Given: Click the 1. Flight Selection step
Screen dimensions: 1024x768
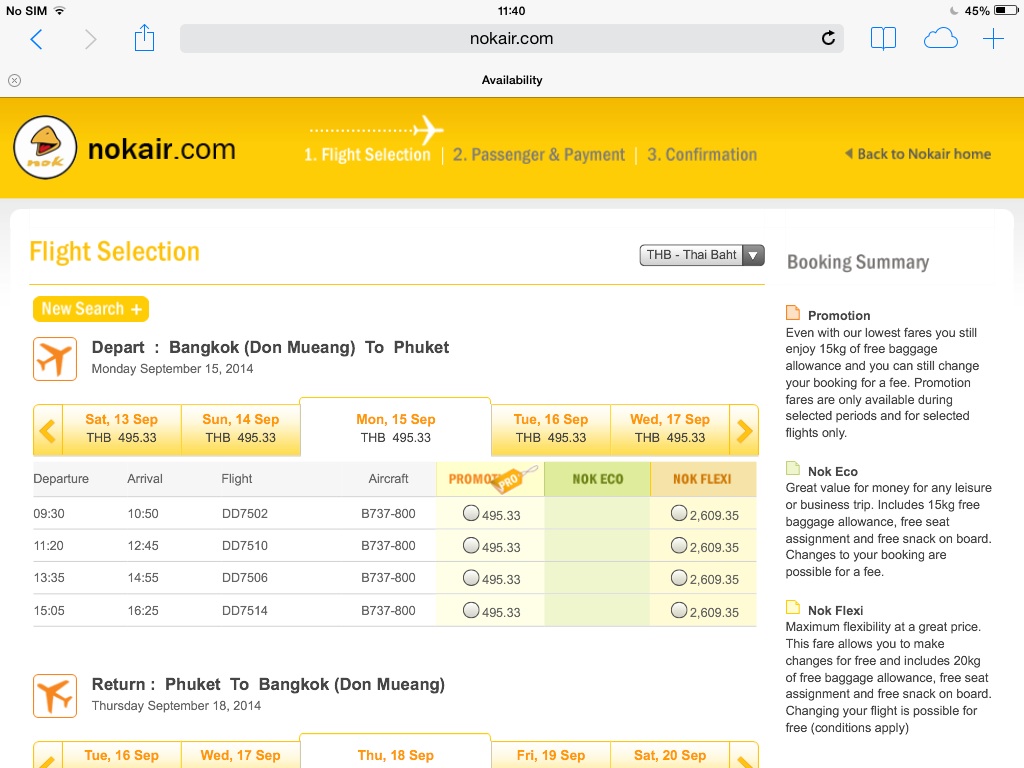Looking at the screenshot, I should point(367,155).
